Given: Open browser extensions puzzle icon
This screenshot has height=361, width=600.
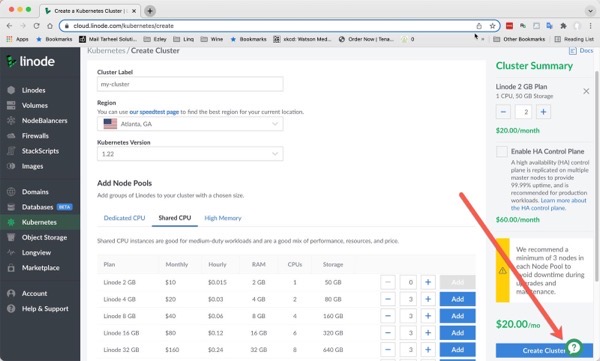Looking at the screenshot, I should click(563, 26).
